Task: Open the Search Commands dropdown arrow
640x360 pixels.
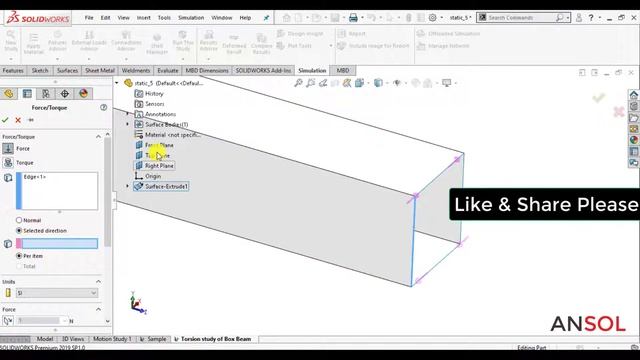Action: click(568, 18)
